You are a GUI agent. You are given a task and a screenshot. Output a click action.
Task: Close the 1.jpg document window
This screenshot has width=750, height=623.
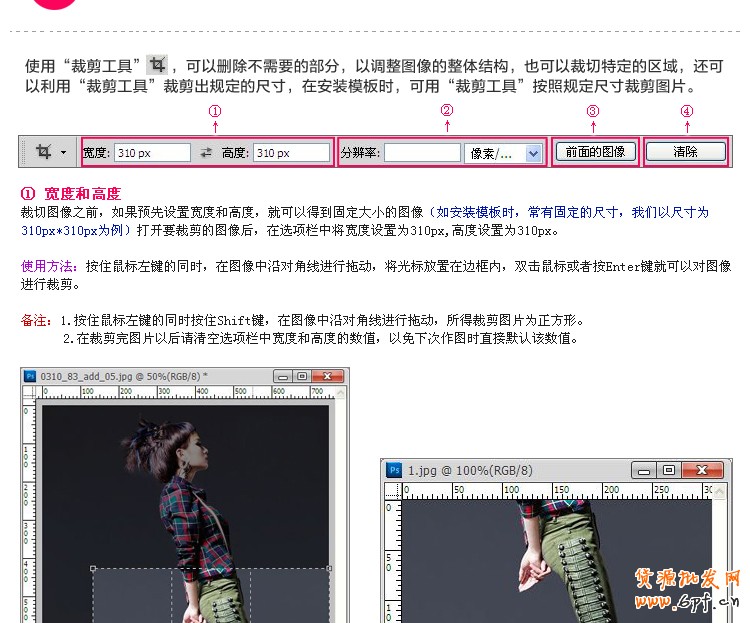click(x=699, y=469)
